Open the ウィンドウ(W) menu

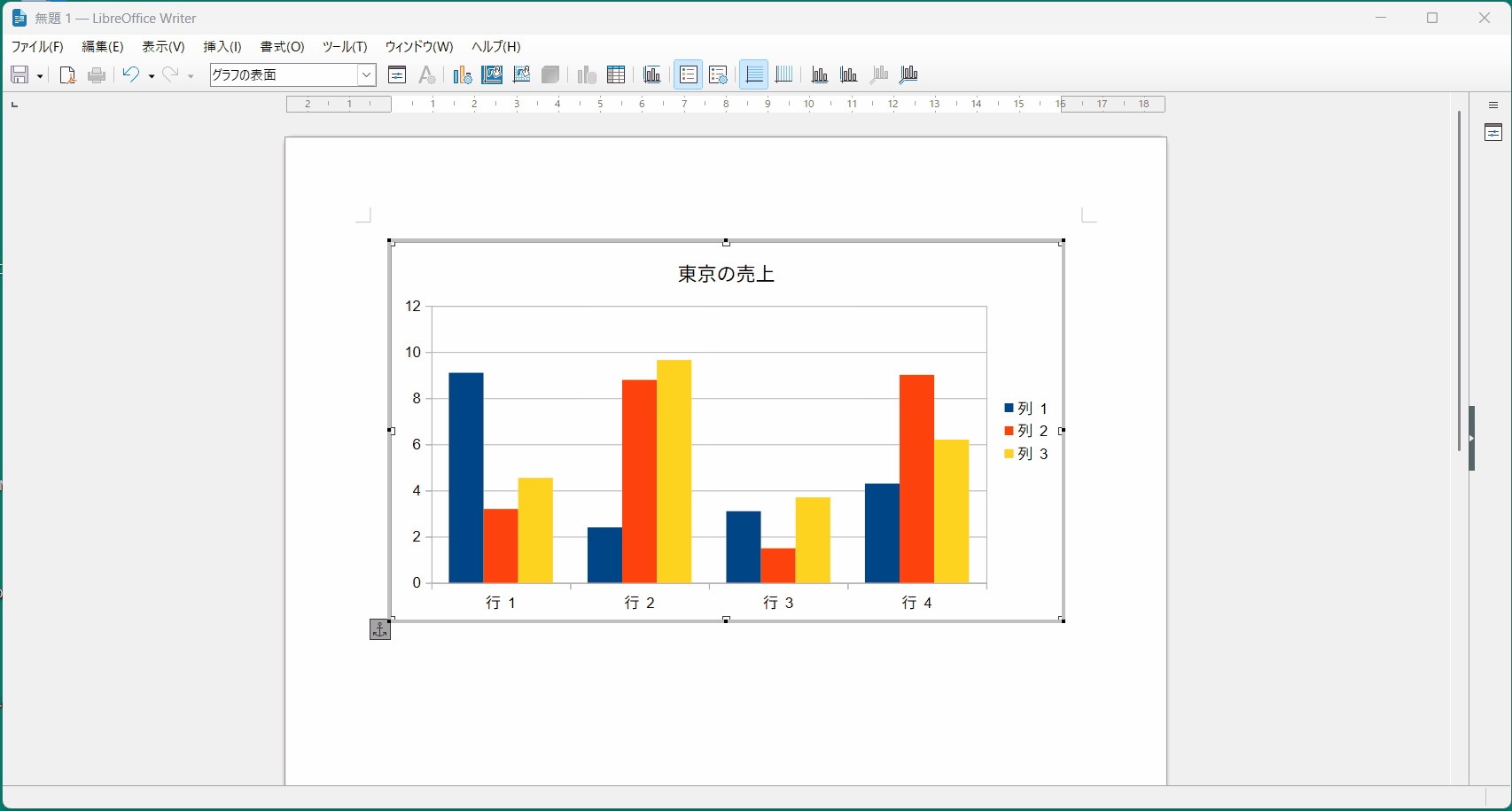pos(419,47)
